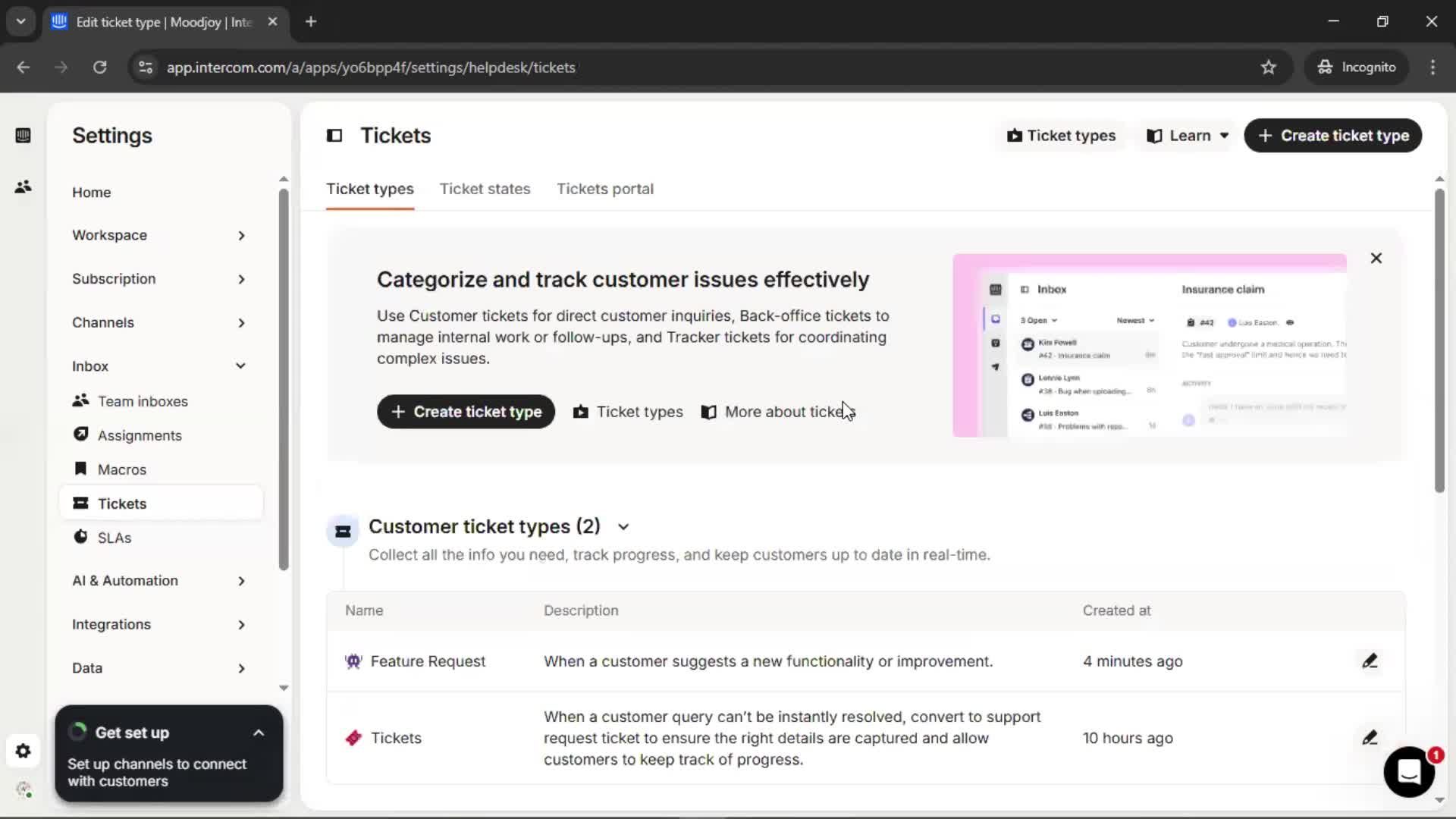Switch to the Ticket states tab
The width and height of the screenshot is (1456, 819).
point(485,189)
